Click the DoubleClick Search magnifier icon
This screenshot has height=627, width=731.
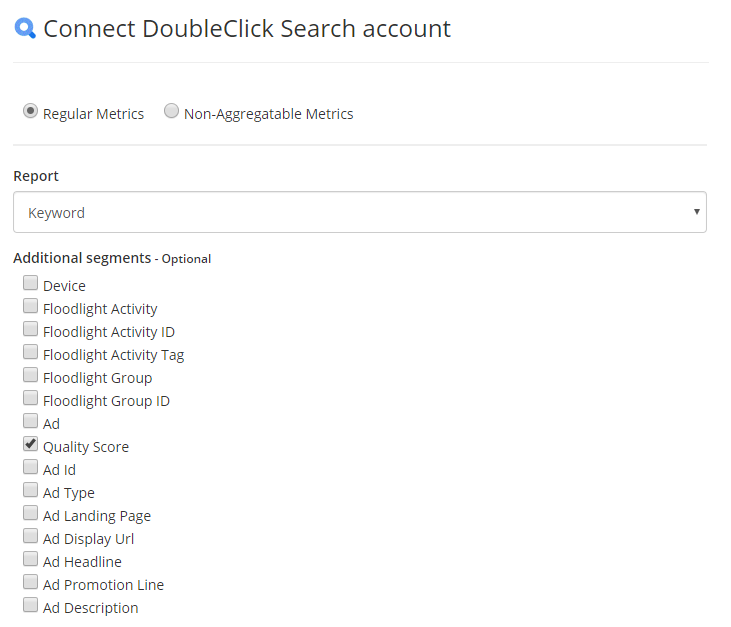pos(25,28)
